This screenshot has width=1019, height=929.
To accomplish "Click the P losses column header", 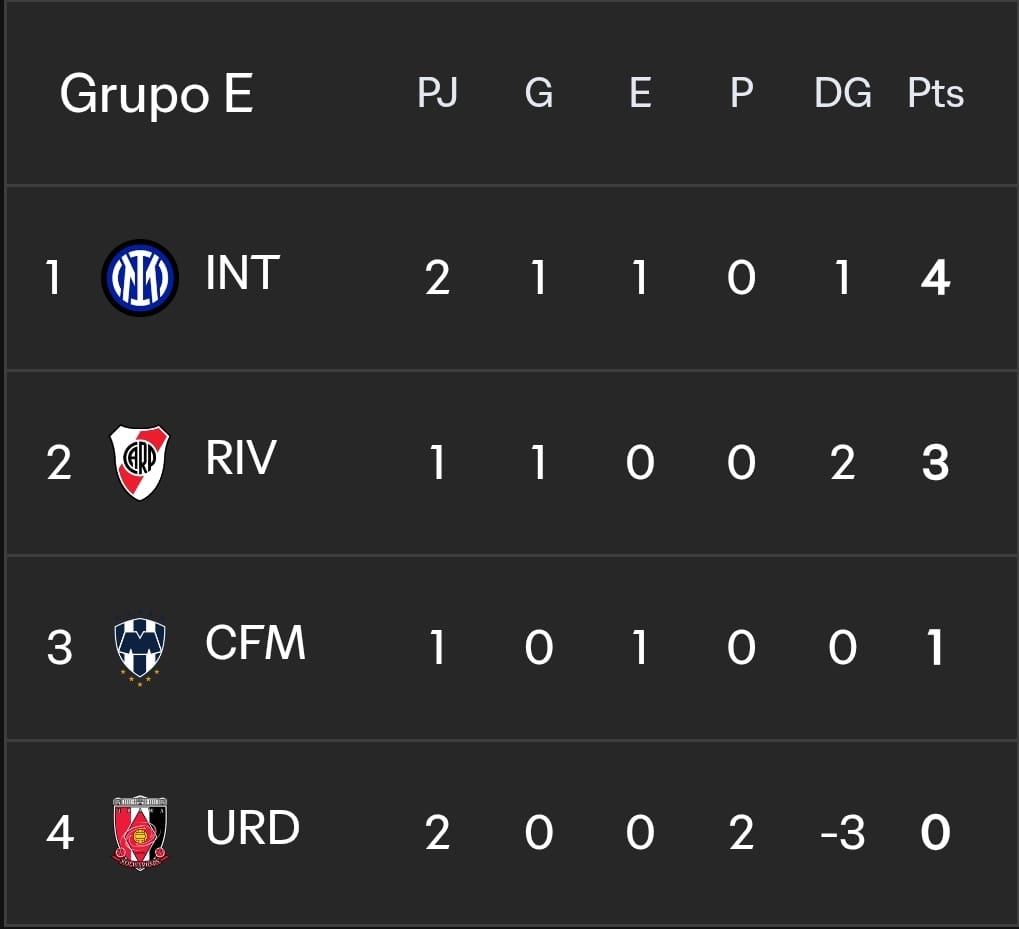I will [x=742, y=93].
